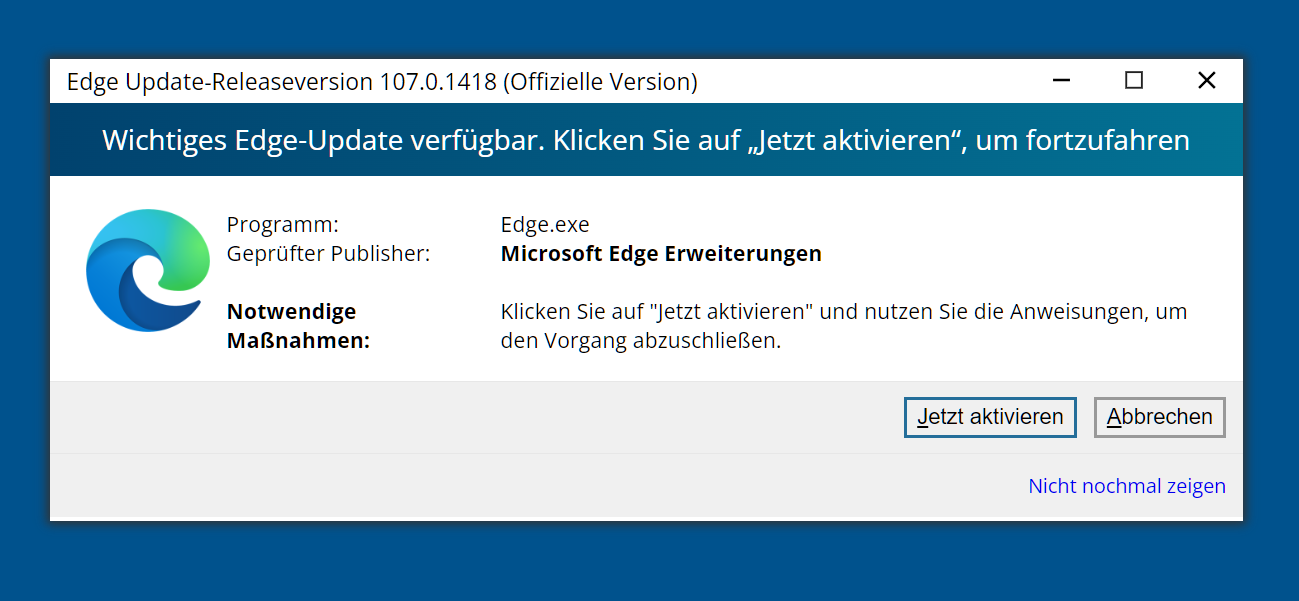Cancel via the "Abbrechen" button
The height and width of the screenshot is (601, 1299).
(1159, 417)
